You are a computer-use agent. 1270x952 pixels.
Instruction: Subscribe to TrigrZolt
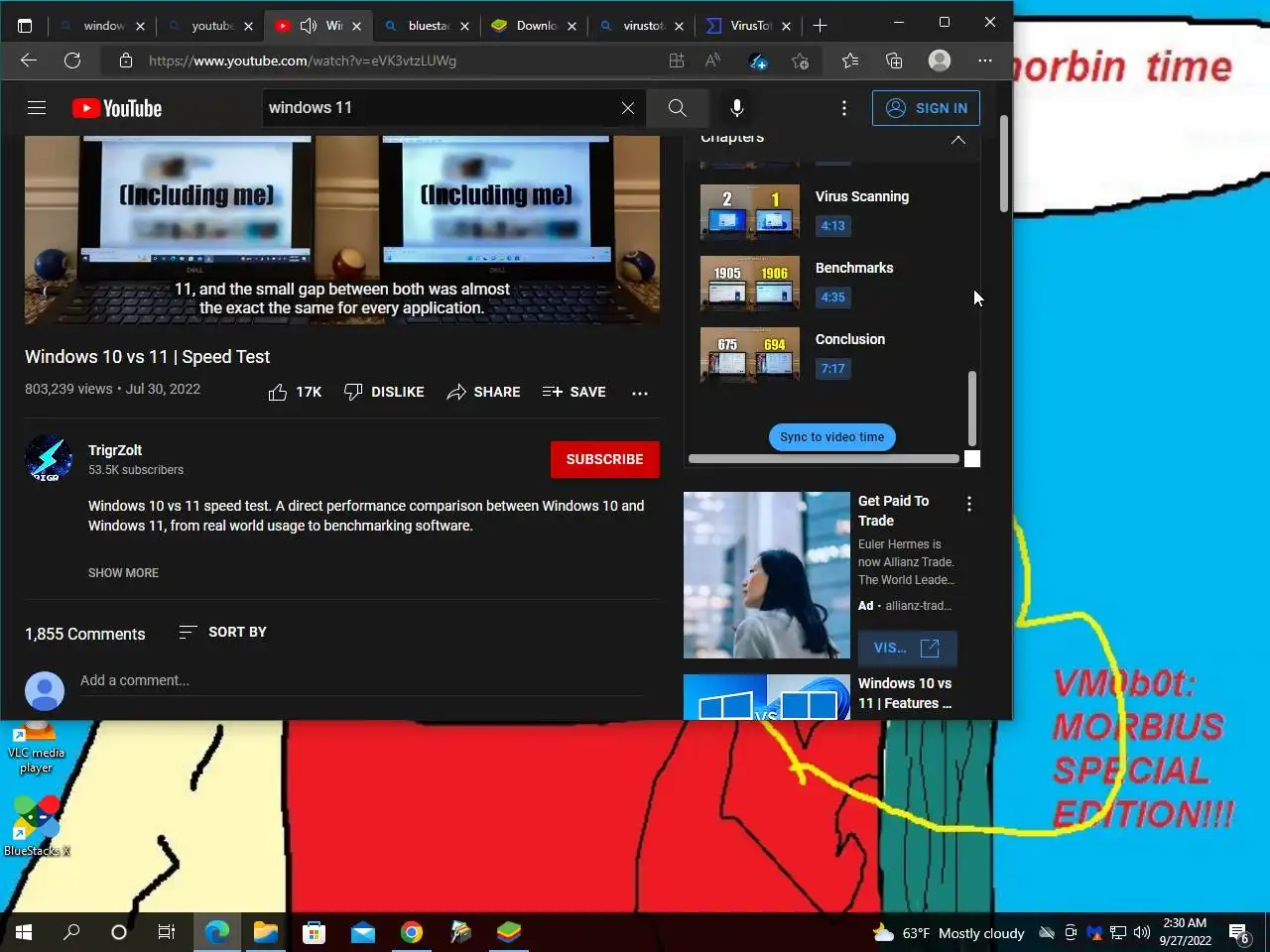(x=604, y=459)
